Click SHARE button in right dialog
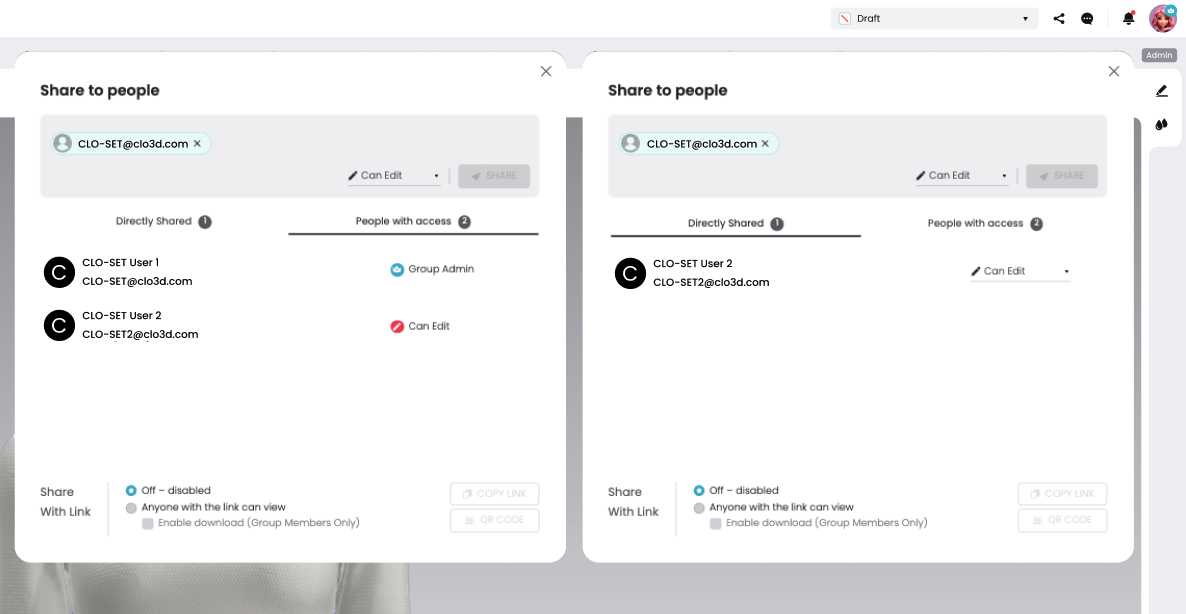Screen dimensions: 1186x614 coord(1062,175)
